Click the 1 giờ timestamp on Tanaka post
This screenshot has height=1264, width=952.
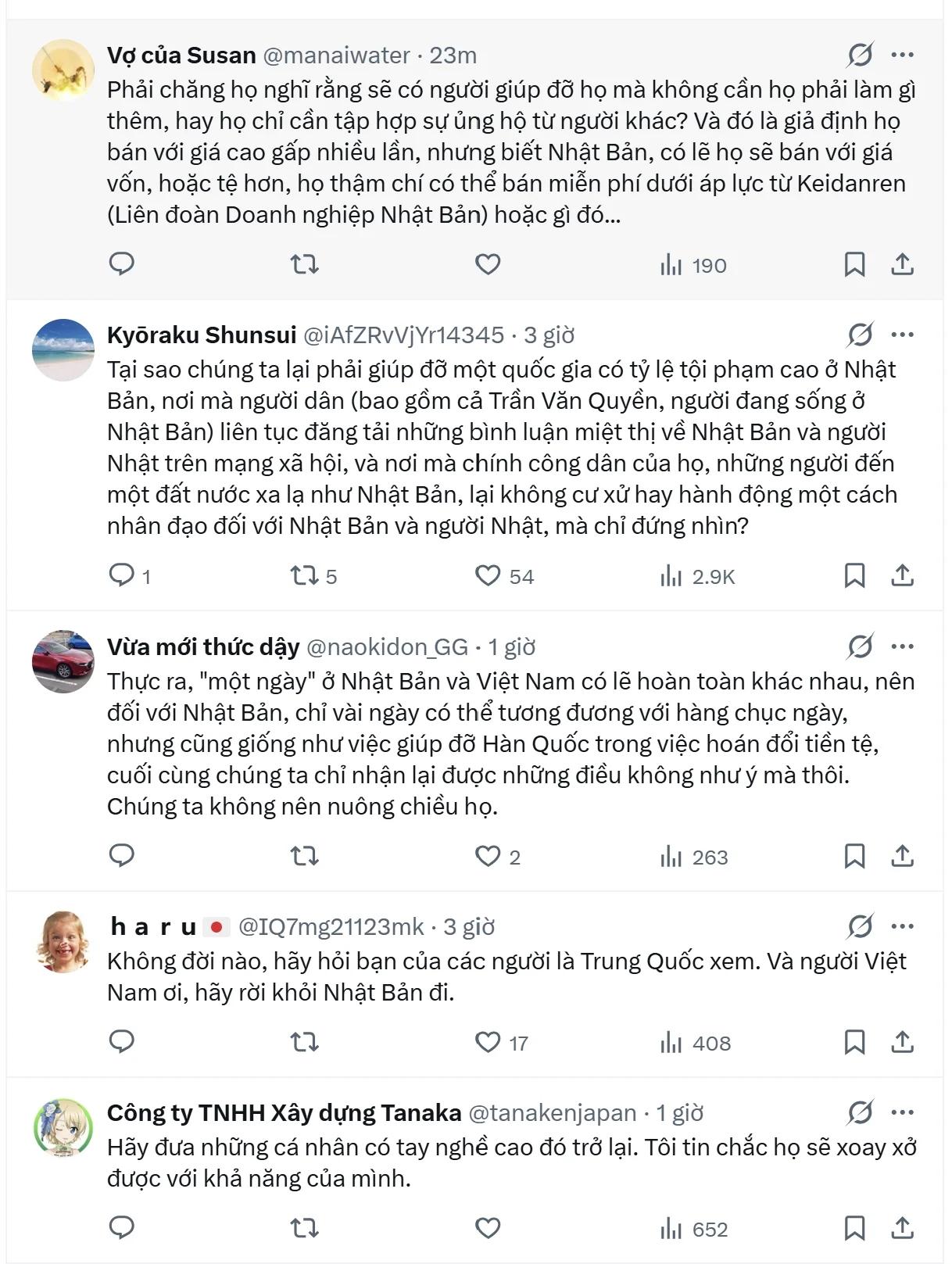tap(679, 1113)
